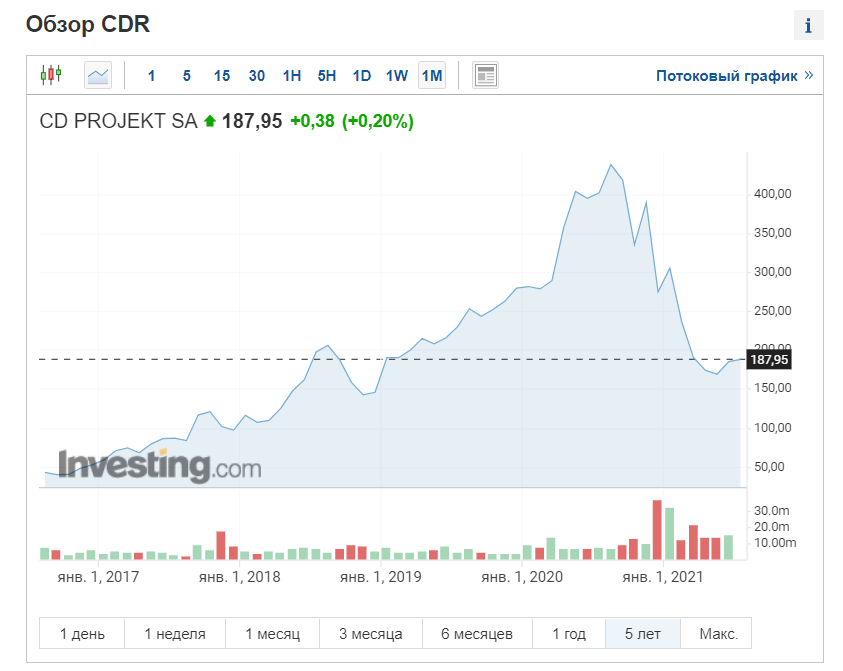Select the candlestick chart type icon

[x=51, y=75]
